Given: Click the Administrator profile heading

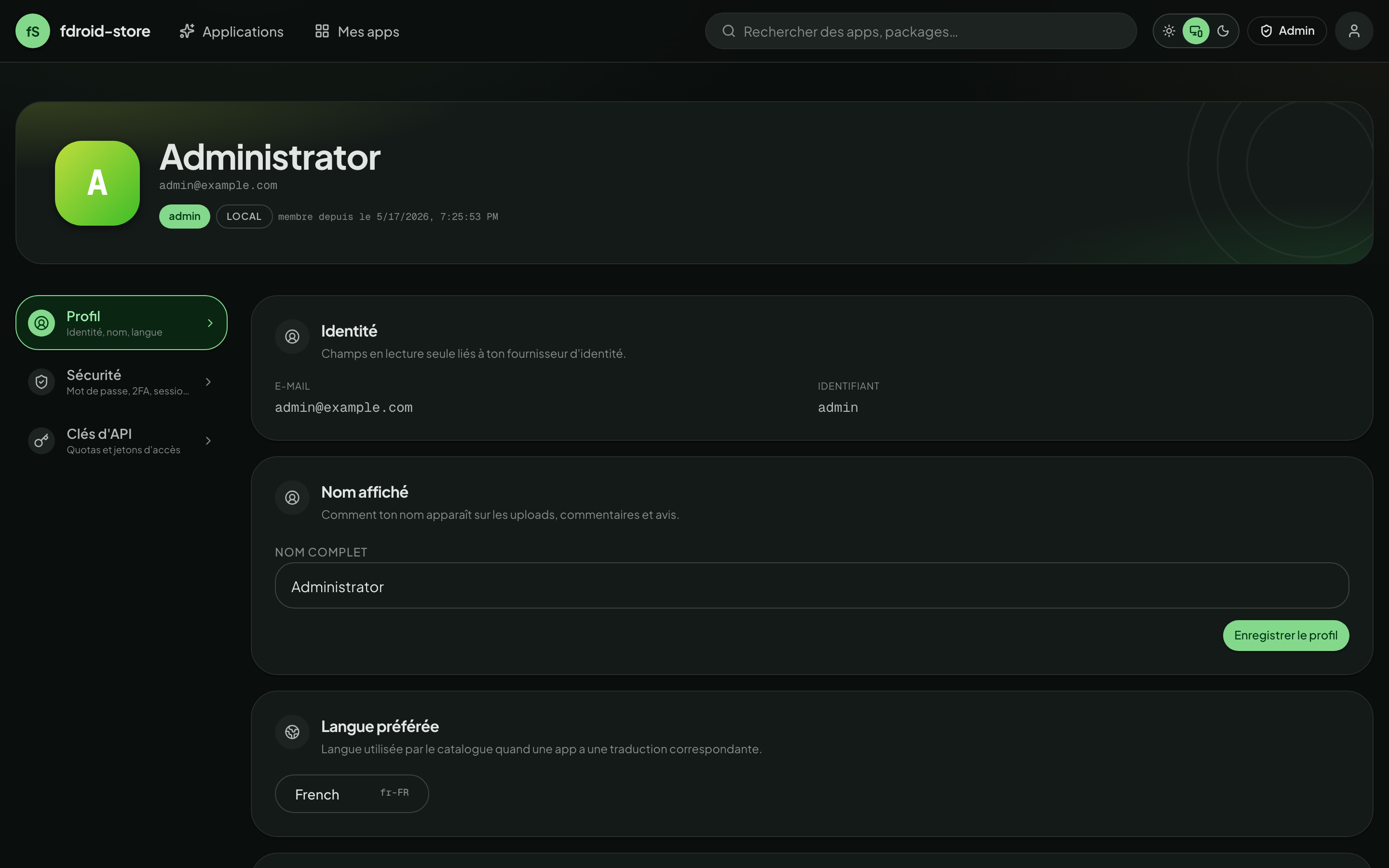Looking at the screenshot, I should point(270,157).
